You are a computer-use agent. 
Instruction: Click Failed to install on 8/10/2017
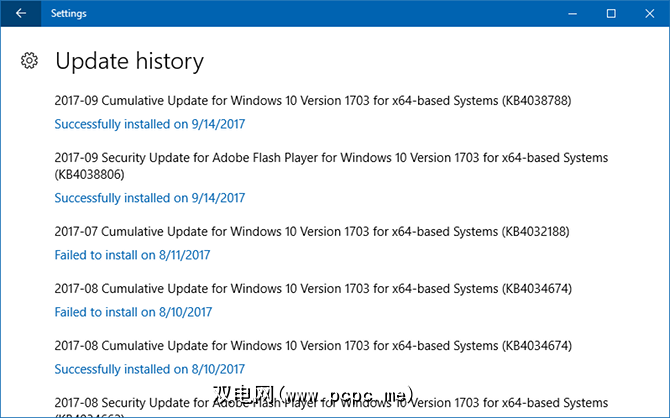(132, 312)
